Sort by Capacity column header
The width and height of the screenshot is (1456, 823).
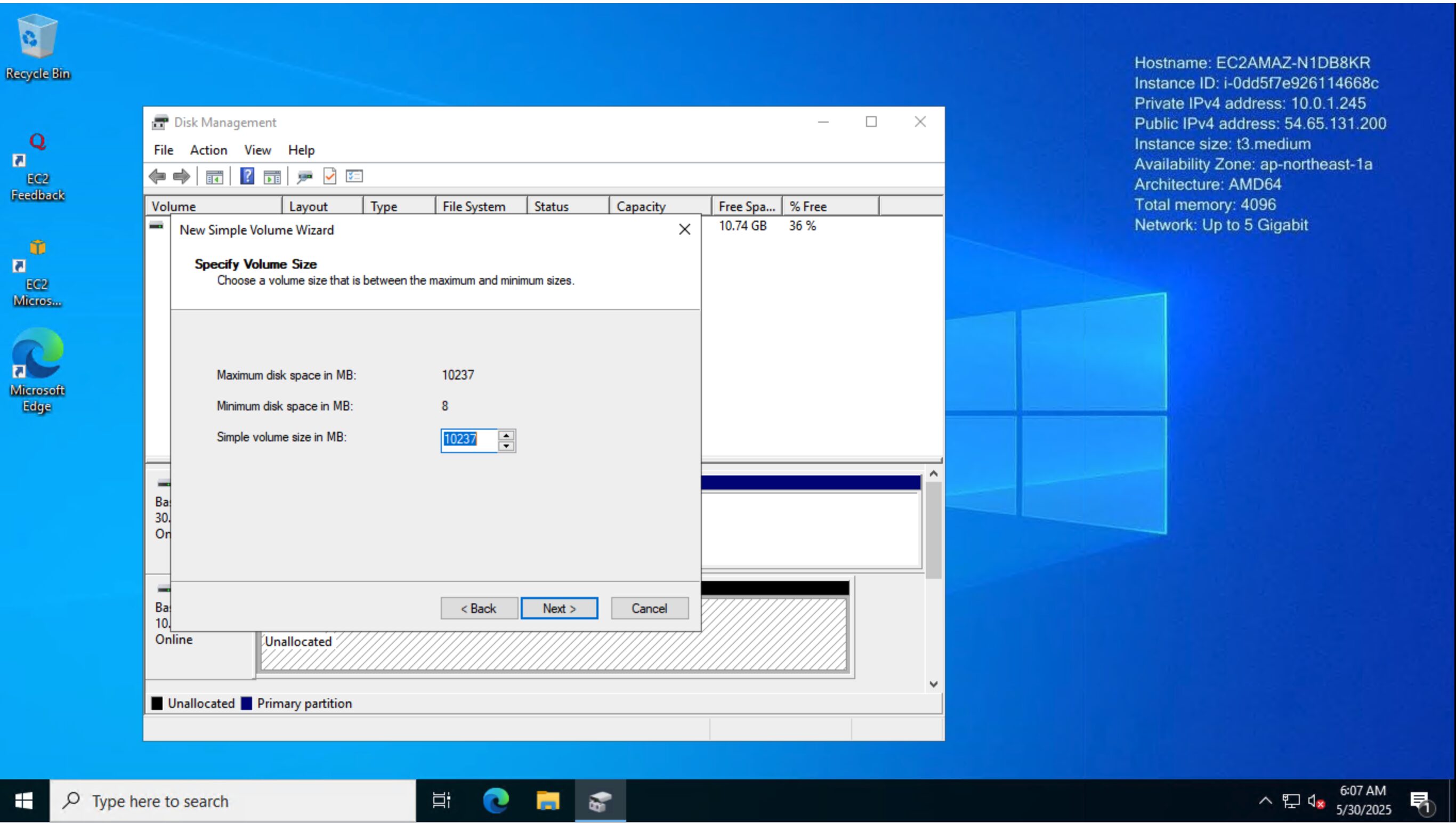(x=660, y=206)
